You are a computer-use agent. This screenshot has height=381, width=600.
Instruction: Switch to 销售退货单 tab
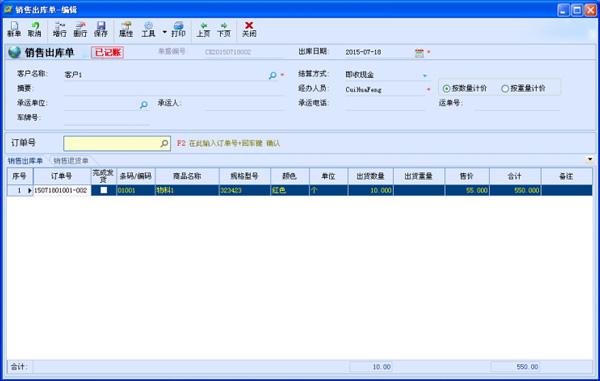pos(71,161)
